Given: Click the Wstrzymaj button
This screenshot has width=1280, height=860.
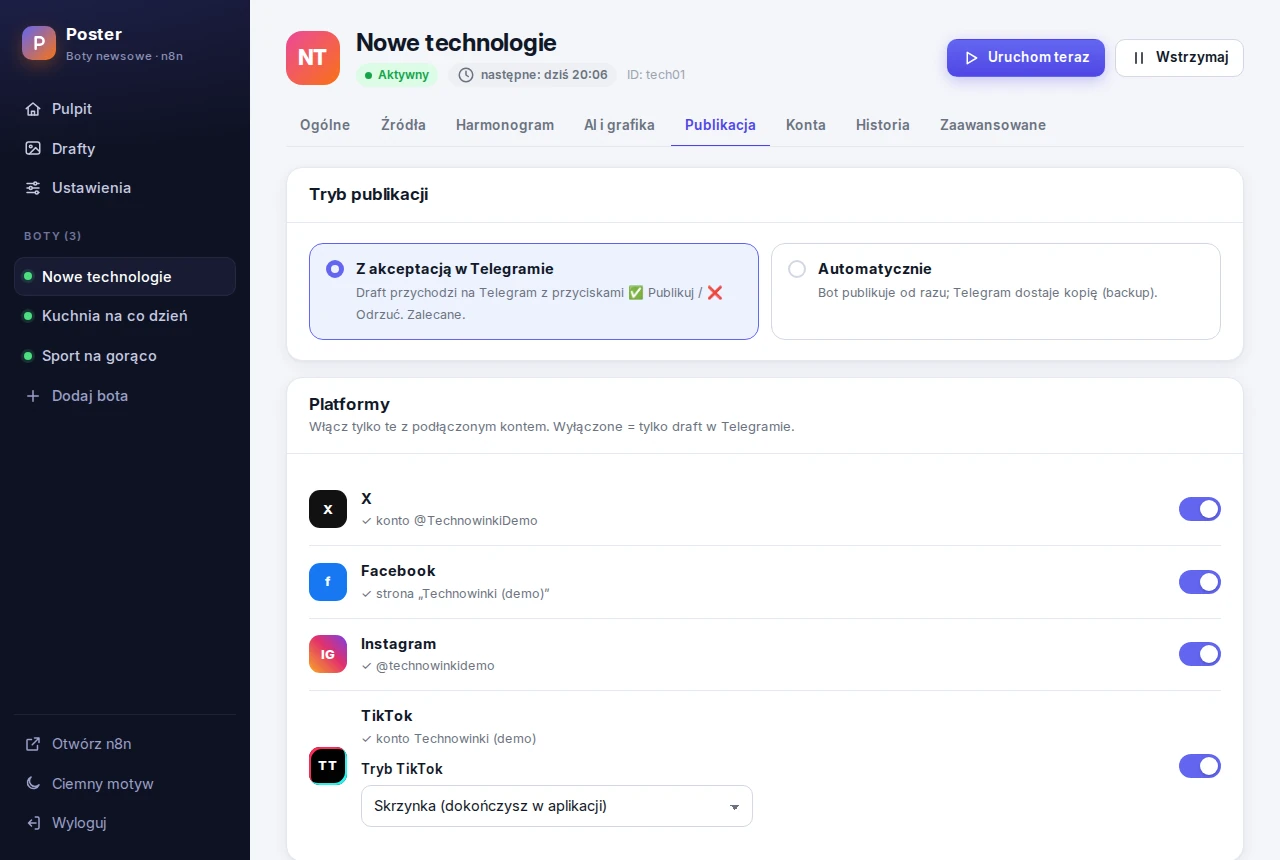Looking at the screenshot, I should (x=1179, y=58).
